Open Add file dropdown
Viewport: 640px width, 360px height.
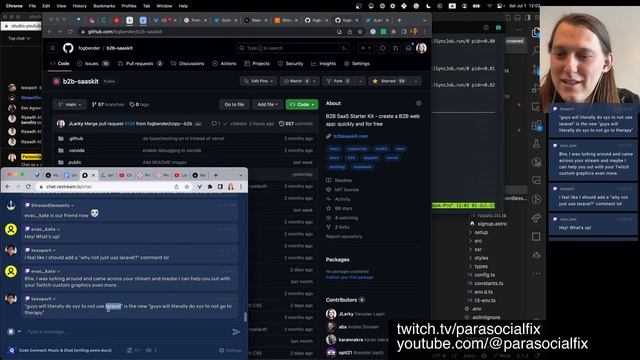point(267,104)
